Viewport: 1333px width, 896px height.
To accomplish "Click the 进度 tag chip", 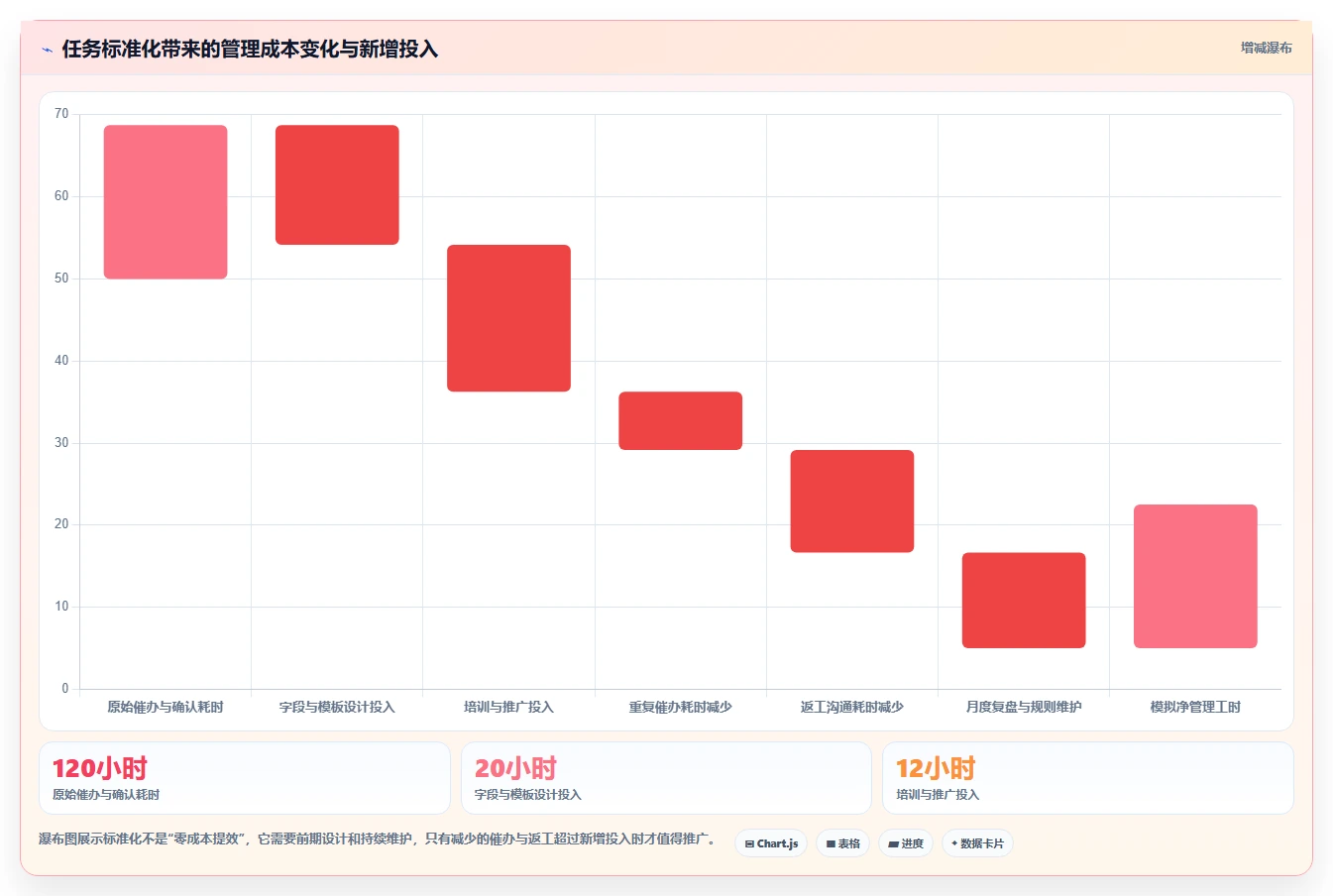I will (906, 843).
